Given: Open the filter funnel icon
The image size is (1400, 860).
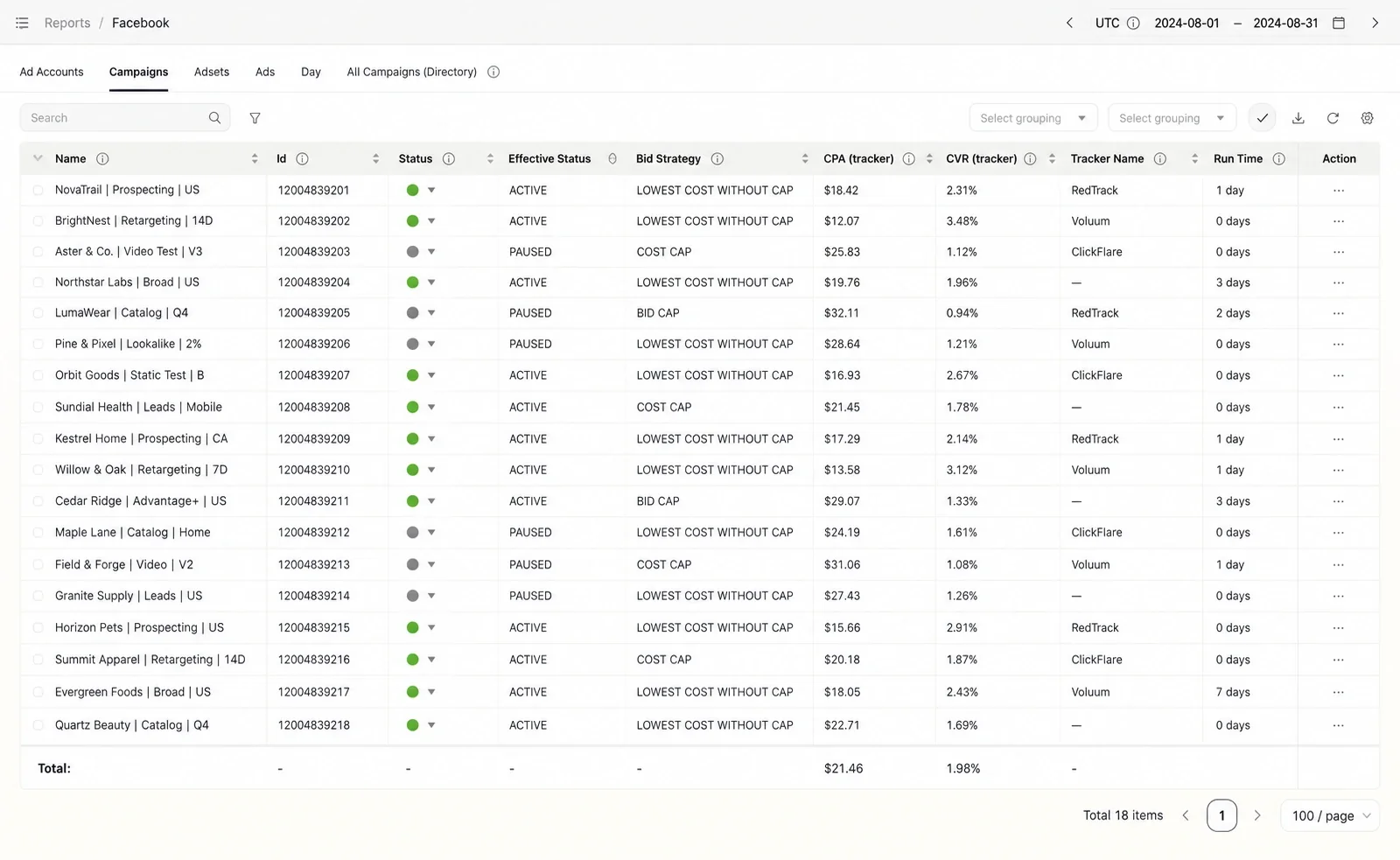Looking at the screenshot, I should (255, 118).
